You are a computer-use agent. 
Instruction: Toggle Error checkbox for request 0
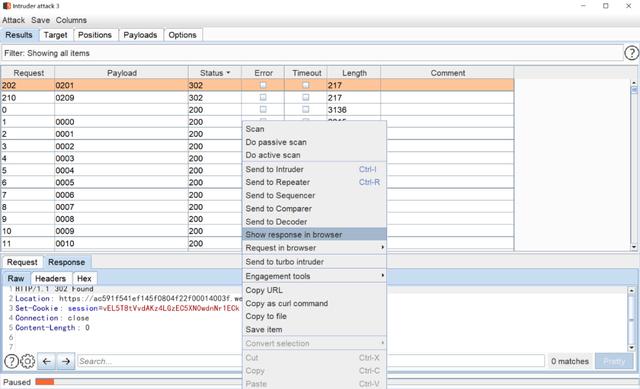point(263,109)
